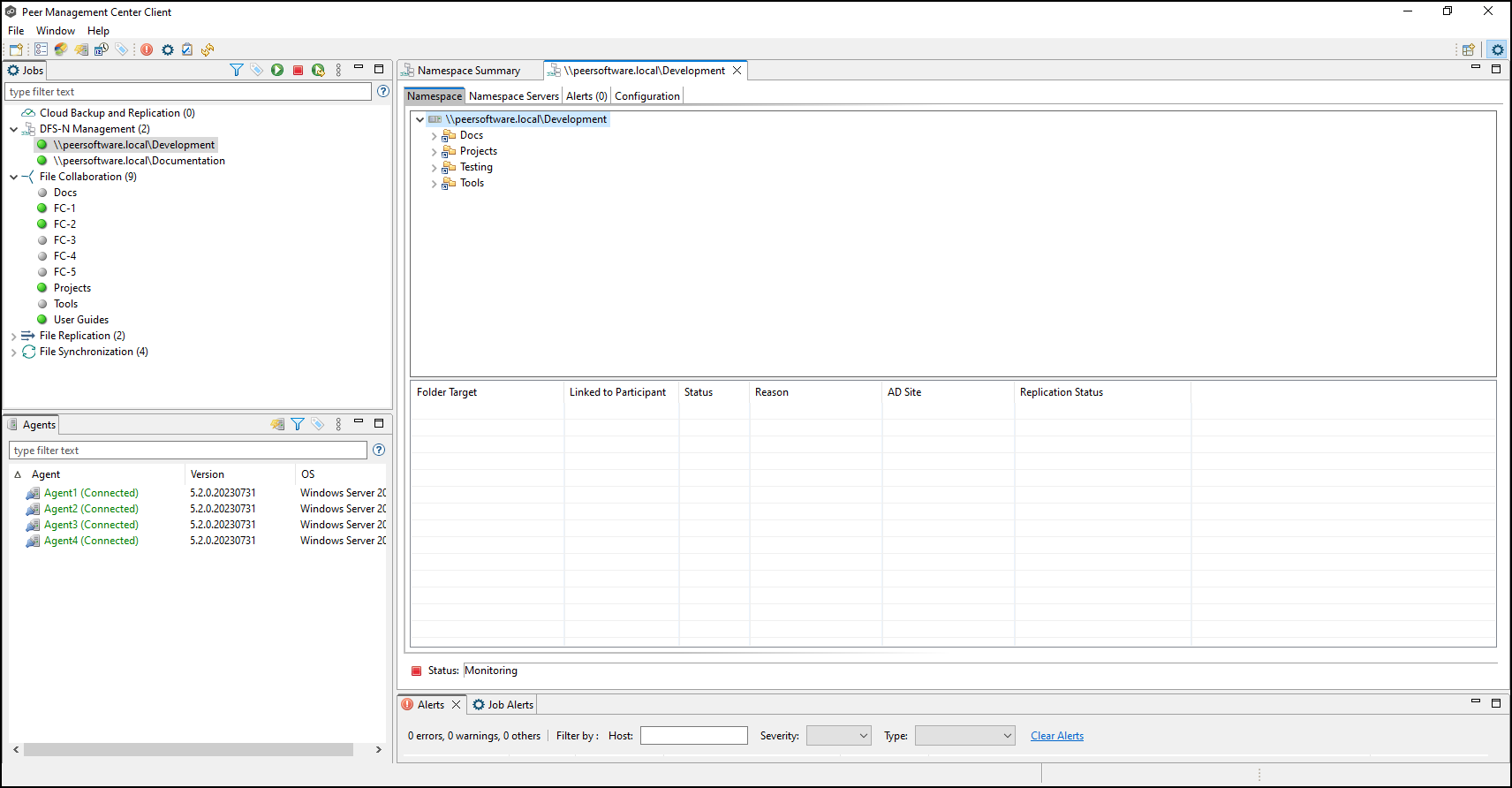The height and width of the screenshot is (788, 1512).
Task: Click the filter funnel icon in Jobs panel
Action: click(x=236, y=70)
